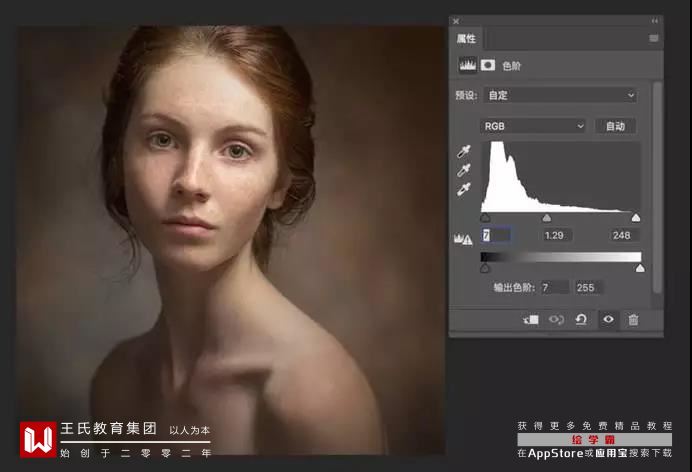Screen dimensions: 692x472
Task: Focus output levels field showing 255
Action: click(x=589, y=288)
